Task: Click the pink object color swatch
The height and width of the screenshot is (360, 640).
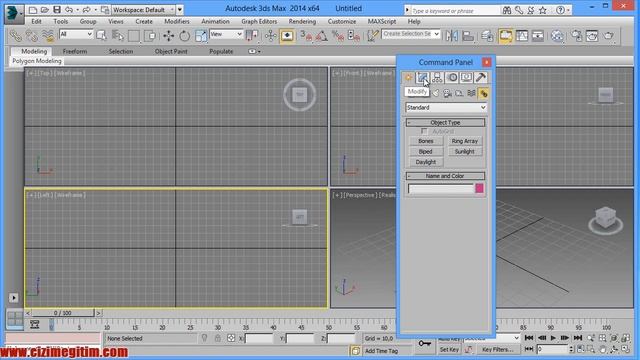Action: click(479, 188)
